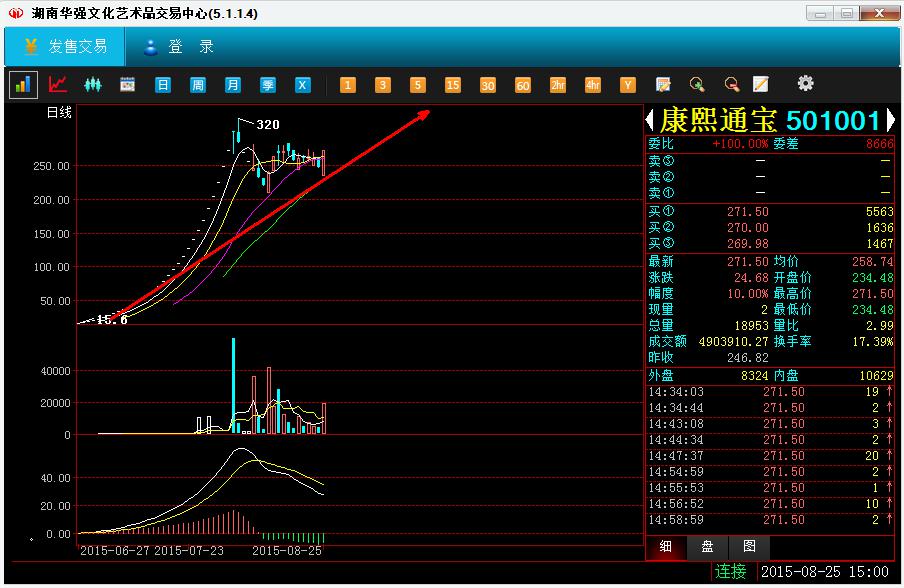Select weekly period 周 button
The image size is (904, 588).
click(x=198, y=85)
